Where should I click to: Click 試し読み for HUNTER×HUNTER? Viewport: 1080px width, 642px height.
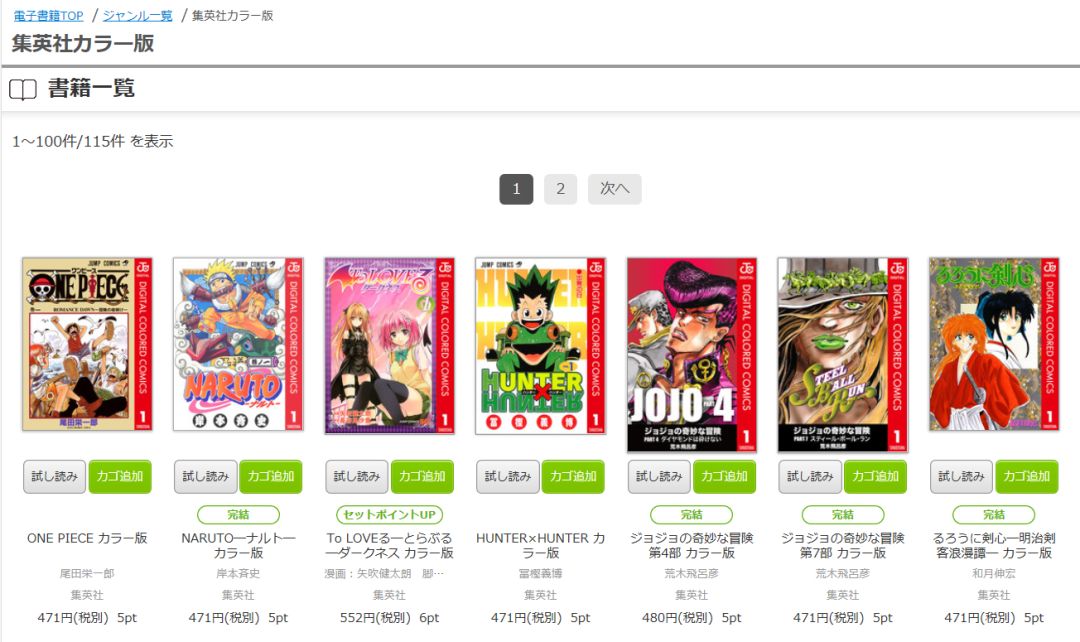[508, 477]
